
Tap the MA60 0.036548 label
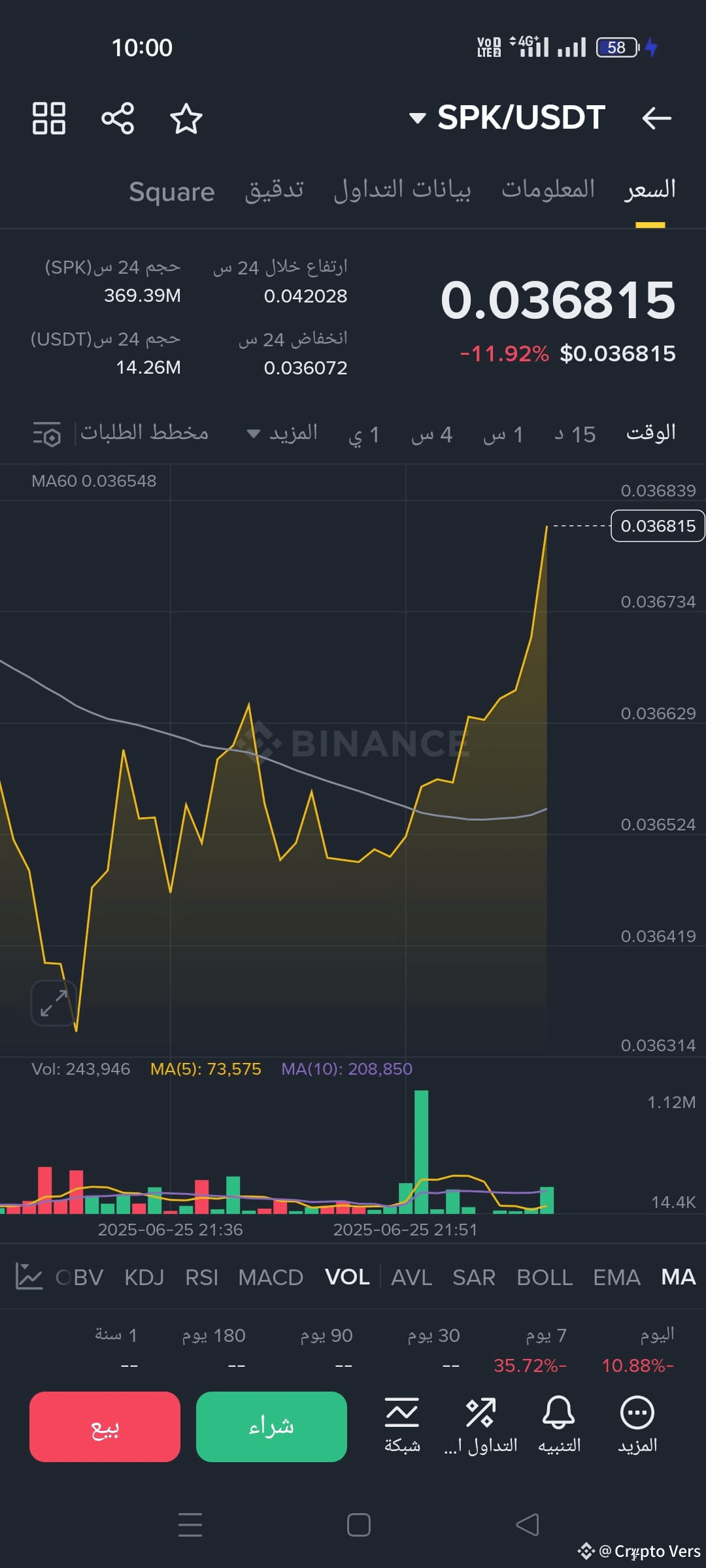pyautogui.click(x=94, y=481)
